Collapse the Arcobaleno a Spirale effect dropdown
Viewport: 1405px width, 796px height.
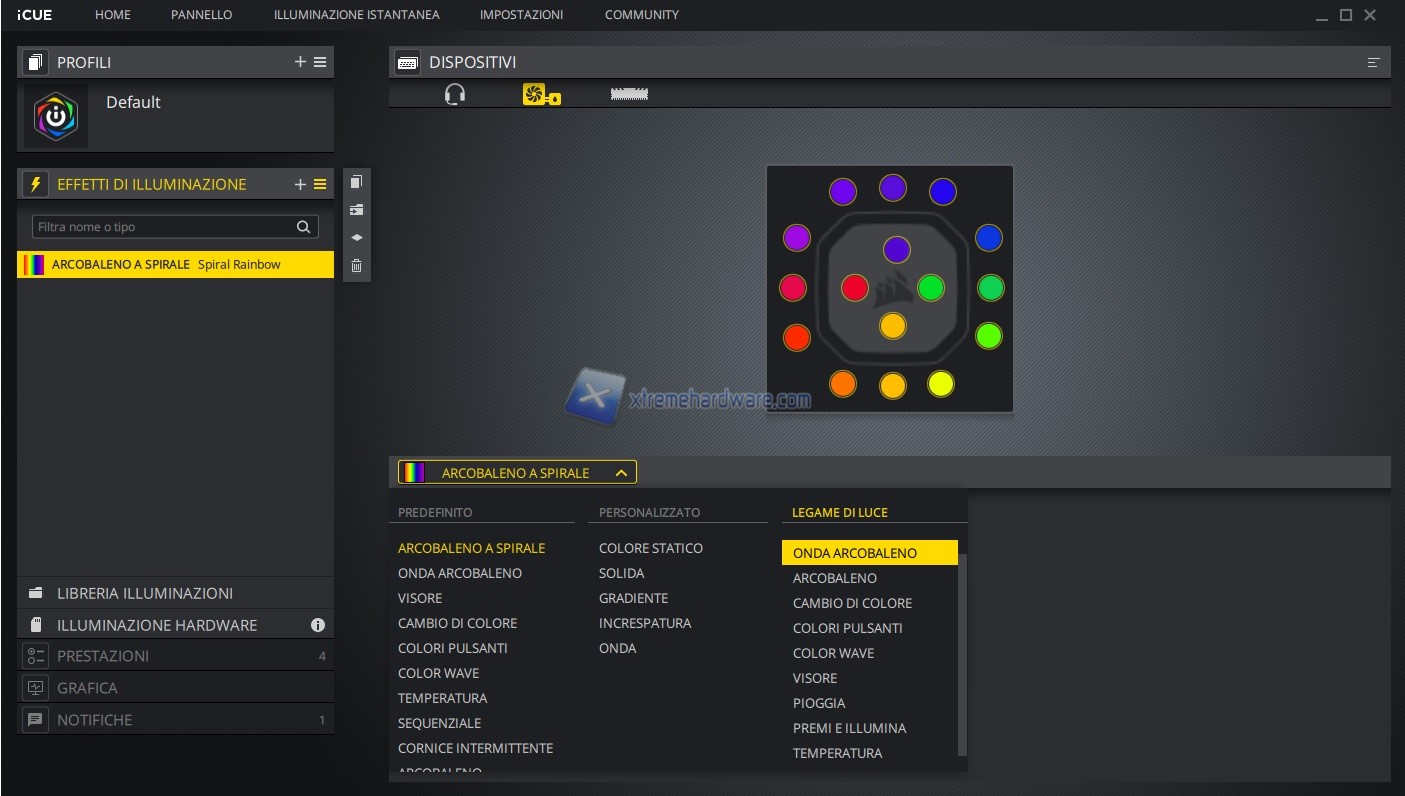[x=621, y=473]
